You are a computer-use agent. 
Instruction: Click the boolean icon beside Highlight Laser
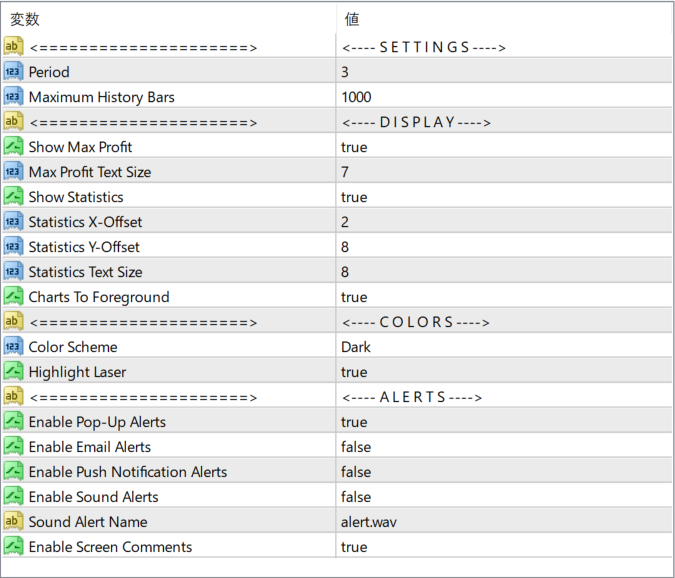(x=13, y=372)
